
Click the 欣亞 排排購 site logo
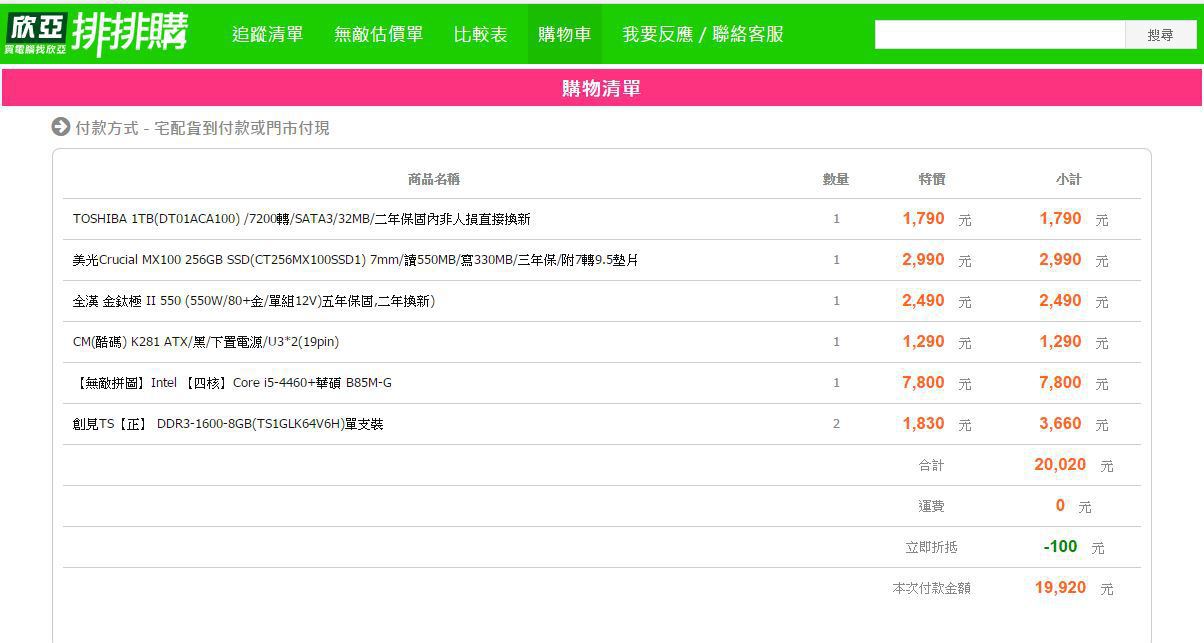(x=96, y=34)
